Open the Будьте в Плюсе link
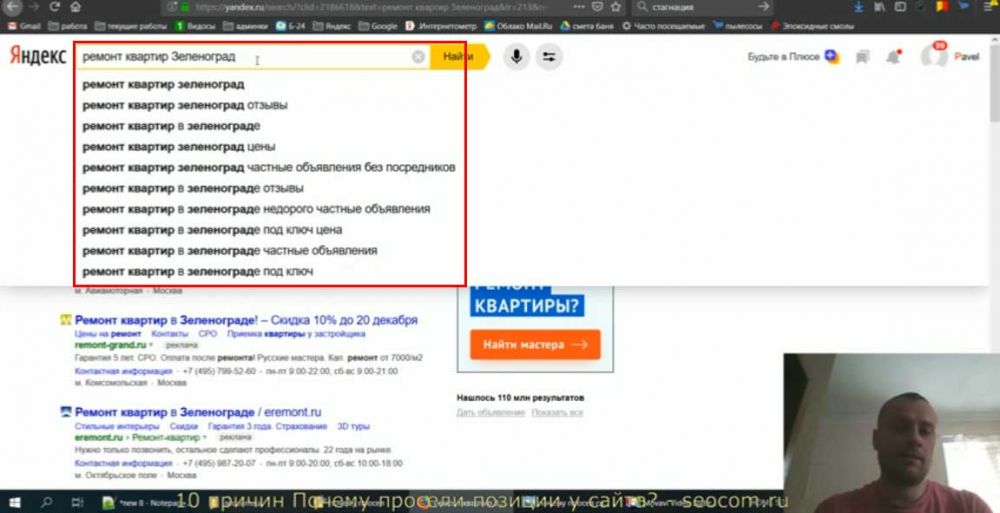This screenshot has height=513, width=1000. pyautogui.click(x=783, y=58)
